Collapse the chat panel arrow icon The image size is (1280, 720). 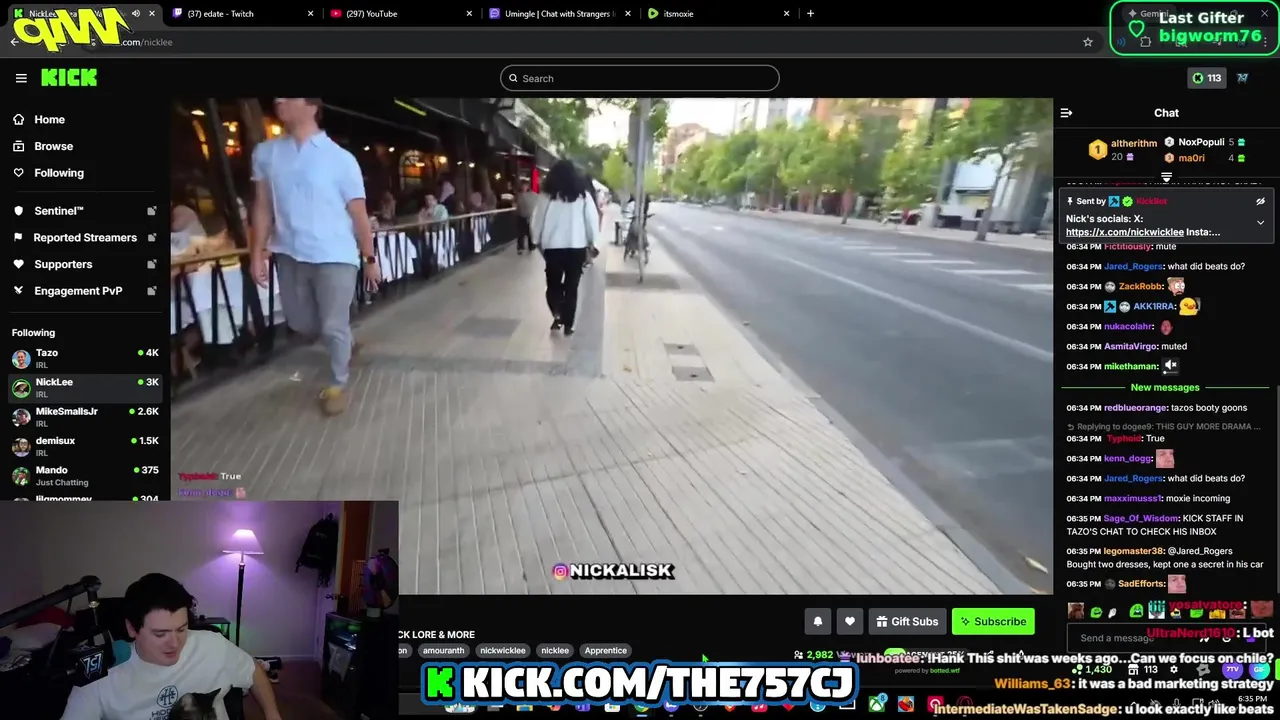pos(1066,113)
